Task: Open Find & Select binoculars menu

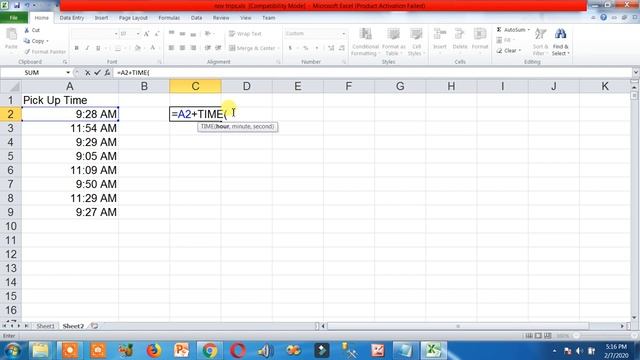Action: pyautogui.click(x=560, y=42)
